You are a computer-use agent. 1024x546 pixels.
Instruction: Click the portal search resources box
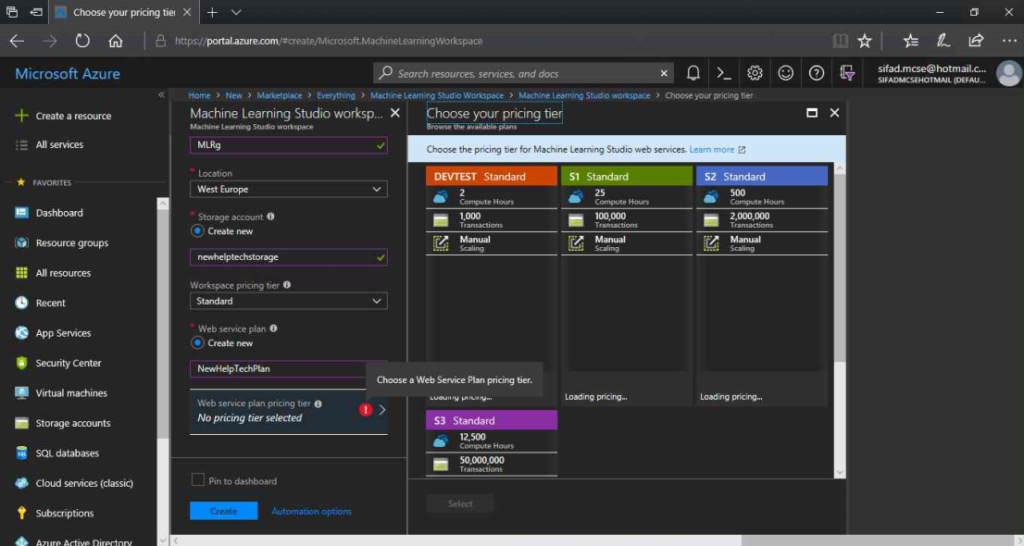(522, 73)
